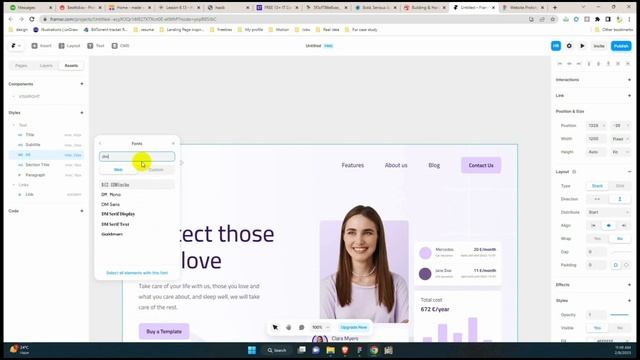Image resolution: width=640 pixels, height=360 pixels.
Task: Collapse the Layout section
Action: tap(629, 172)
